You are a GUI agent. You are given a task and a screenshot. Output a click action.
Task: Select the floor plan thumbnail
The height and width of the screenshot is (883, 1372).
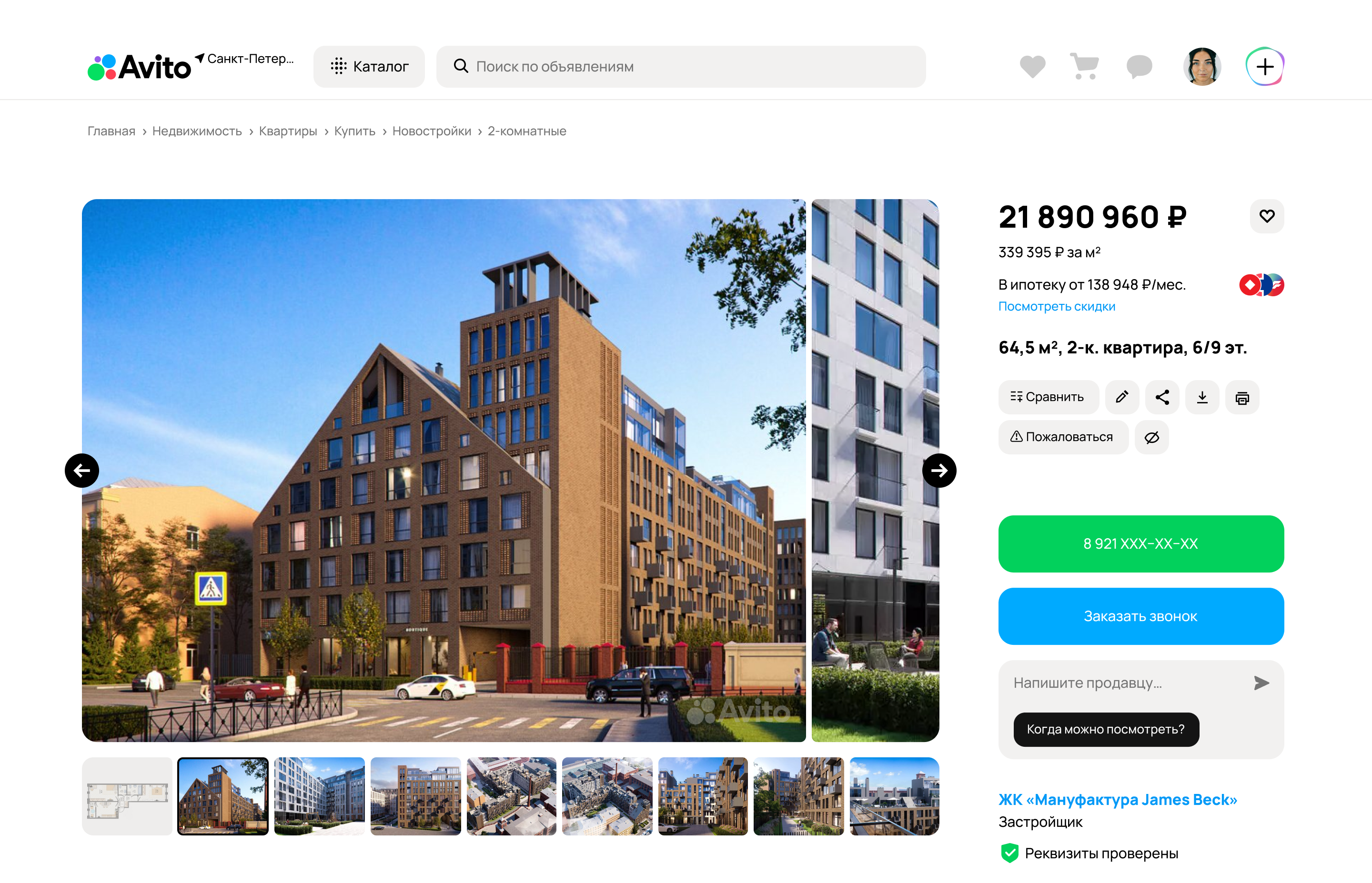(127, 796)
